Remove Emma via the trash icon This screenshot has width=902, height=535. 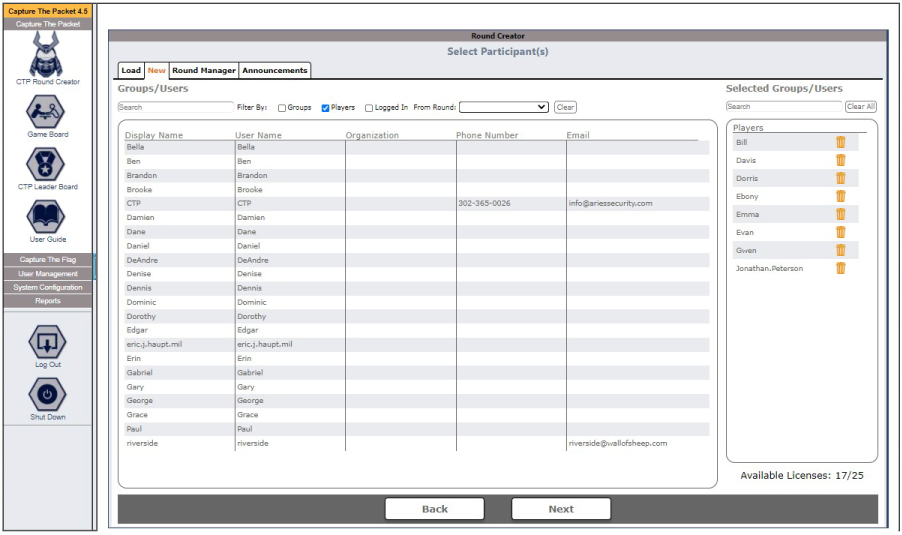pyautogui.click(x=840, y=214)
